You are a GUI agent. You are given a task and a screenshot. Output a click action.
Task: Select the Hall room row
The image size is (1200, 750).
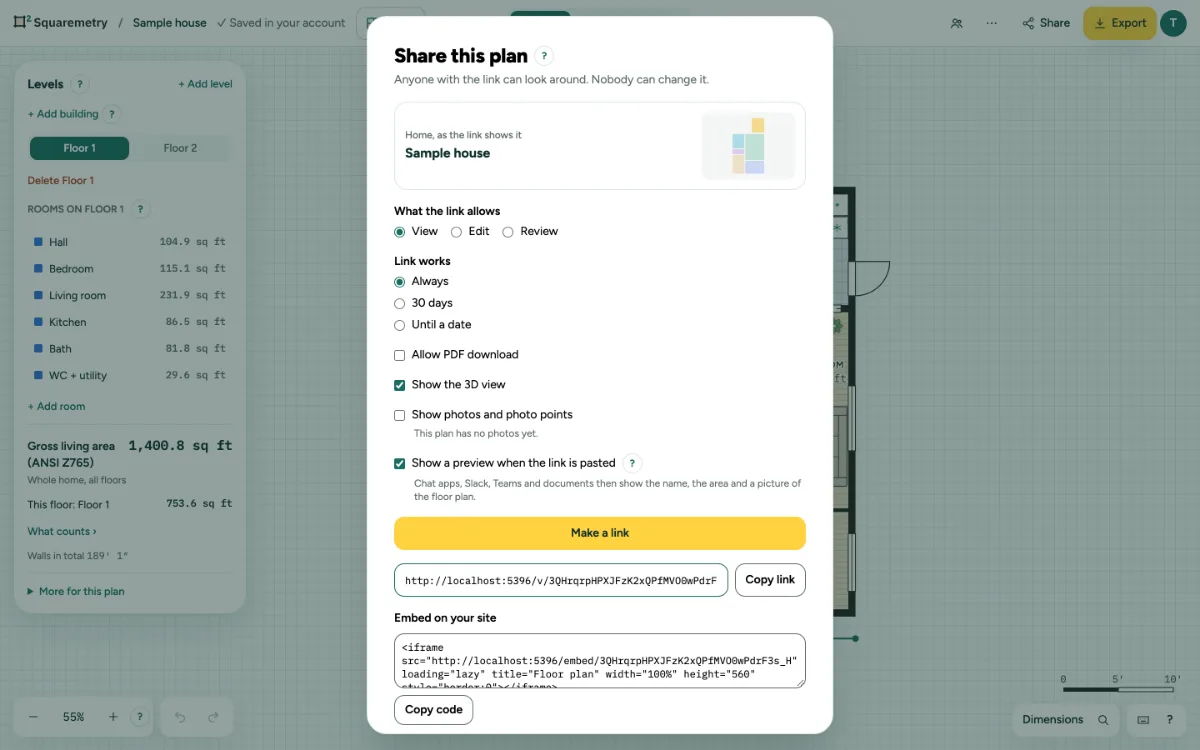point(130,242)
